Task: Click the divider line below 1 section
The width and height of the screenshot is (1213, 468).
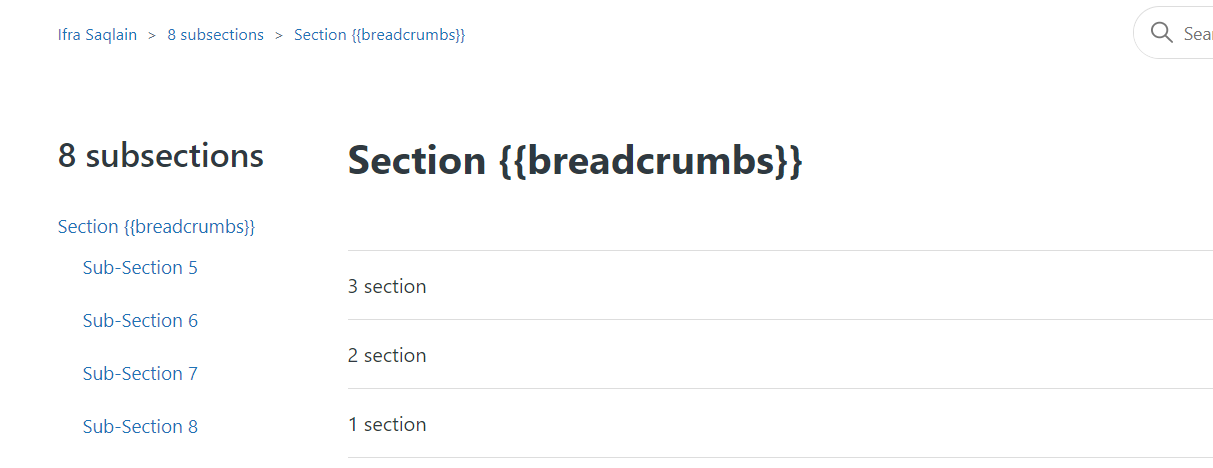Action: click(780, 458)
